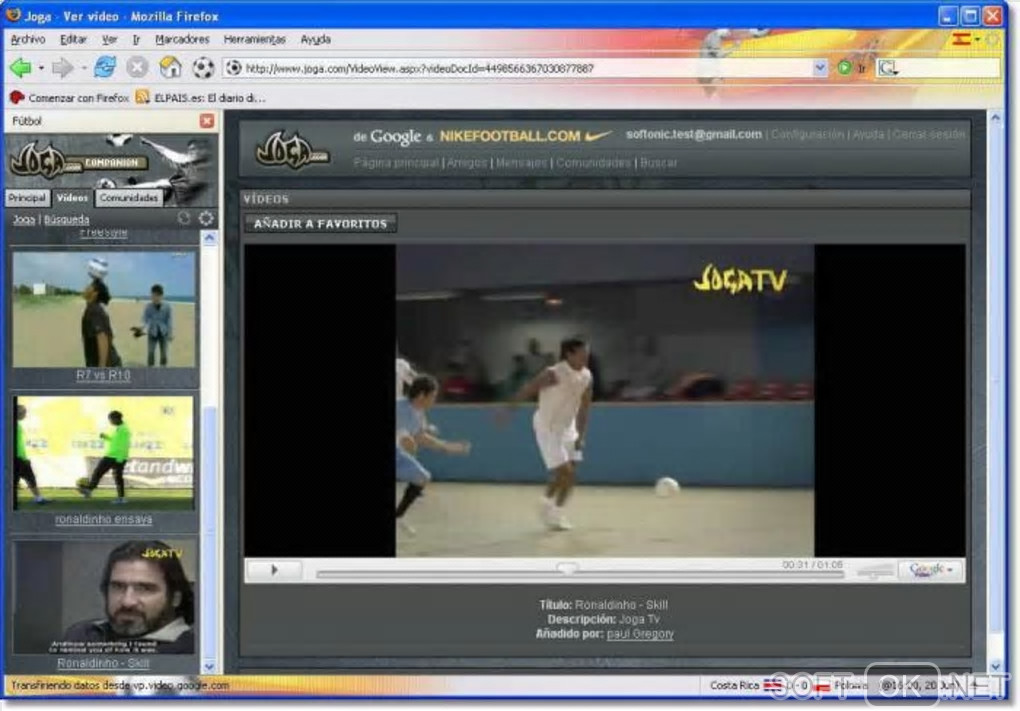Switch to the Videos tab in sidebar

point(72,198)
